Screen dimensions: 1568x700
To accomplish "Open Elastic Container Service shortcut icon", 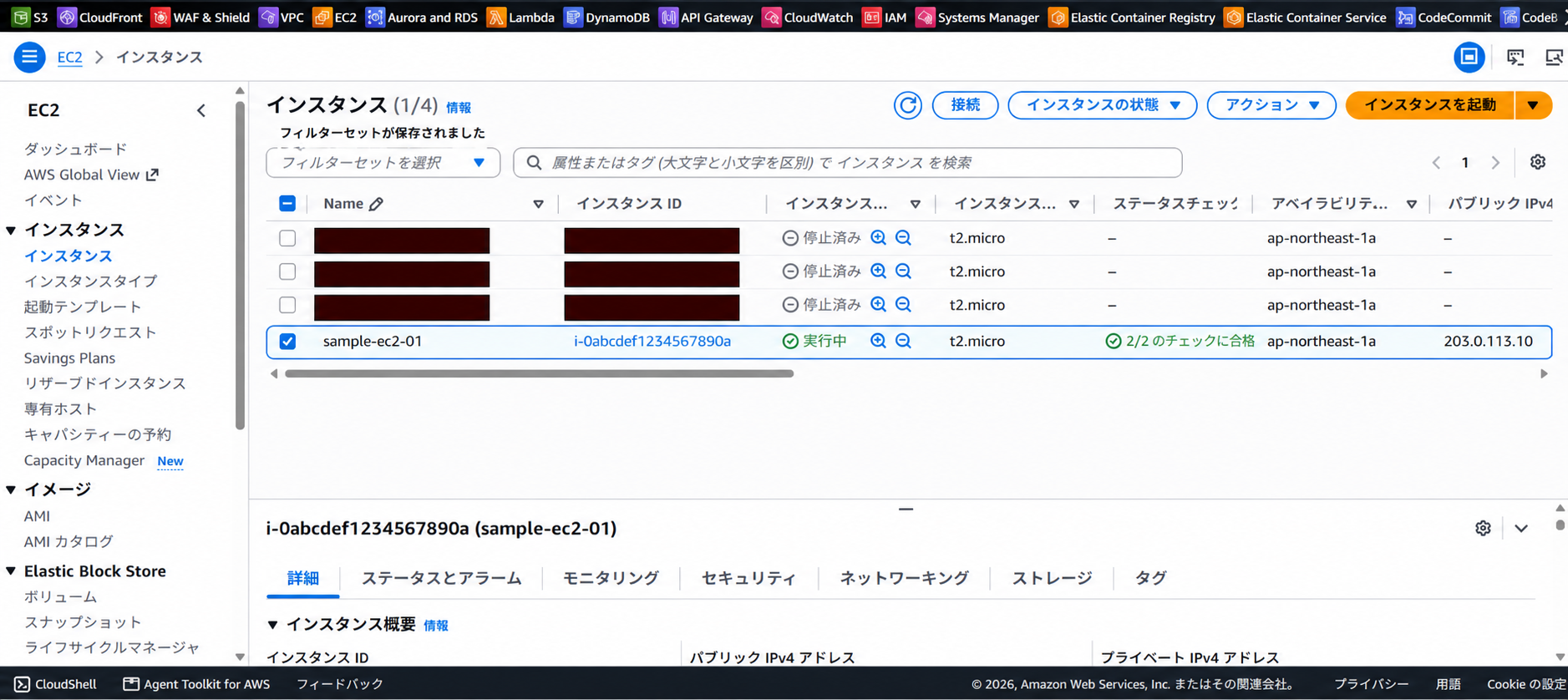I will point(1233,17).
